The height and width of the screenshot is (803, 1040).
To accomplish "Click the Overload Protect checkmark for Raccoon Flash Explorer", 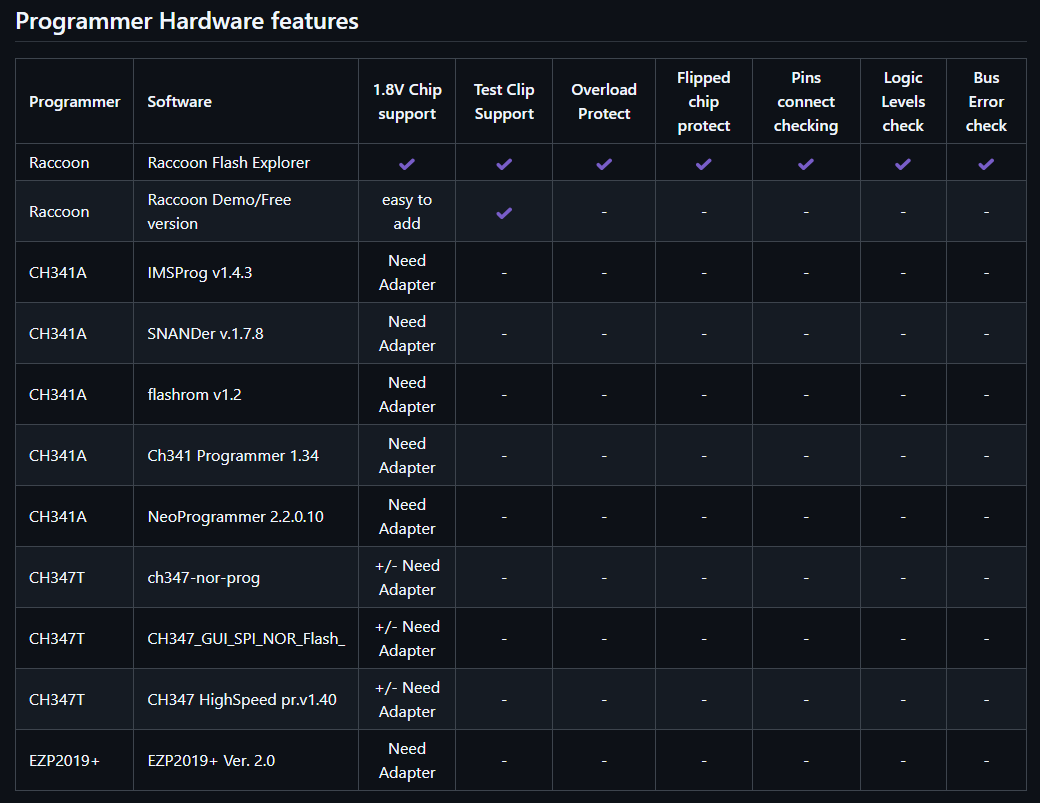I will (604, 164).
